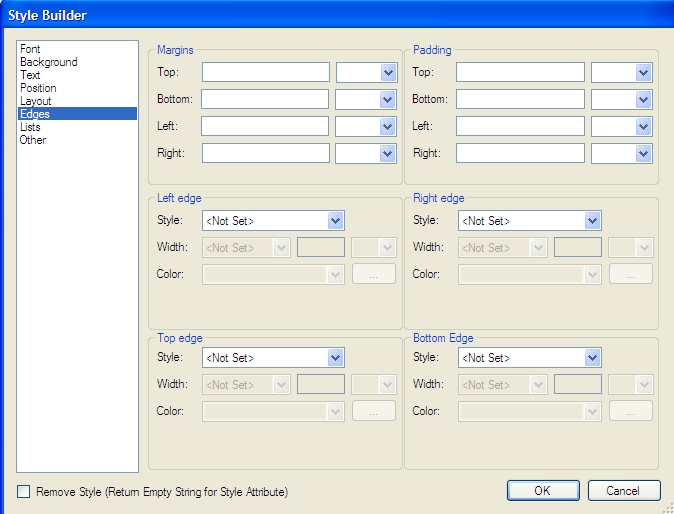Viewport: 674px width, 514px height.
Task: Open the Padding Right unit dropdown
Action: tap(644, 153)
